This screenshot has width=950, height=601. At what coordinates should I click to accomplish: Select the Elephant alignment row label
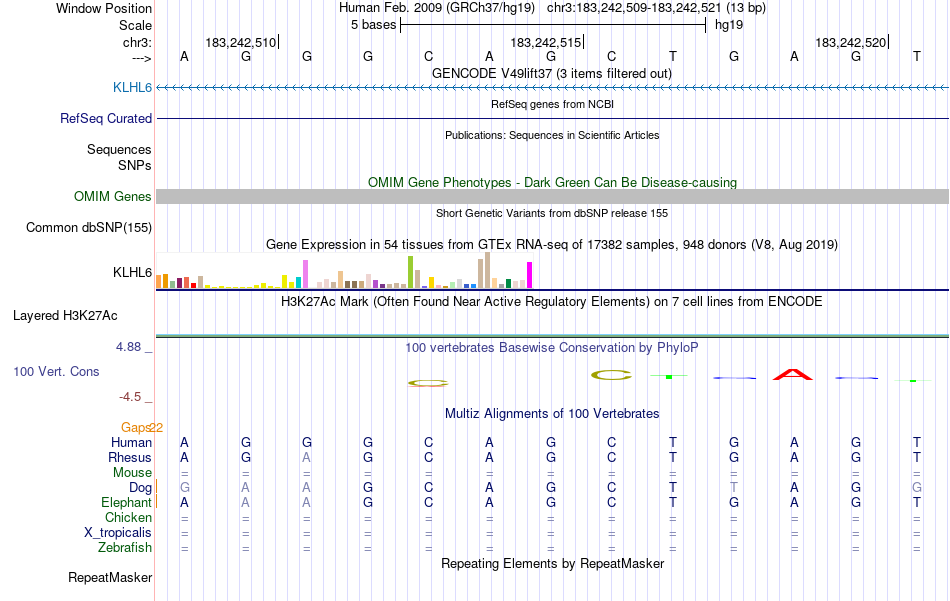[126, 502]
